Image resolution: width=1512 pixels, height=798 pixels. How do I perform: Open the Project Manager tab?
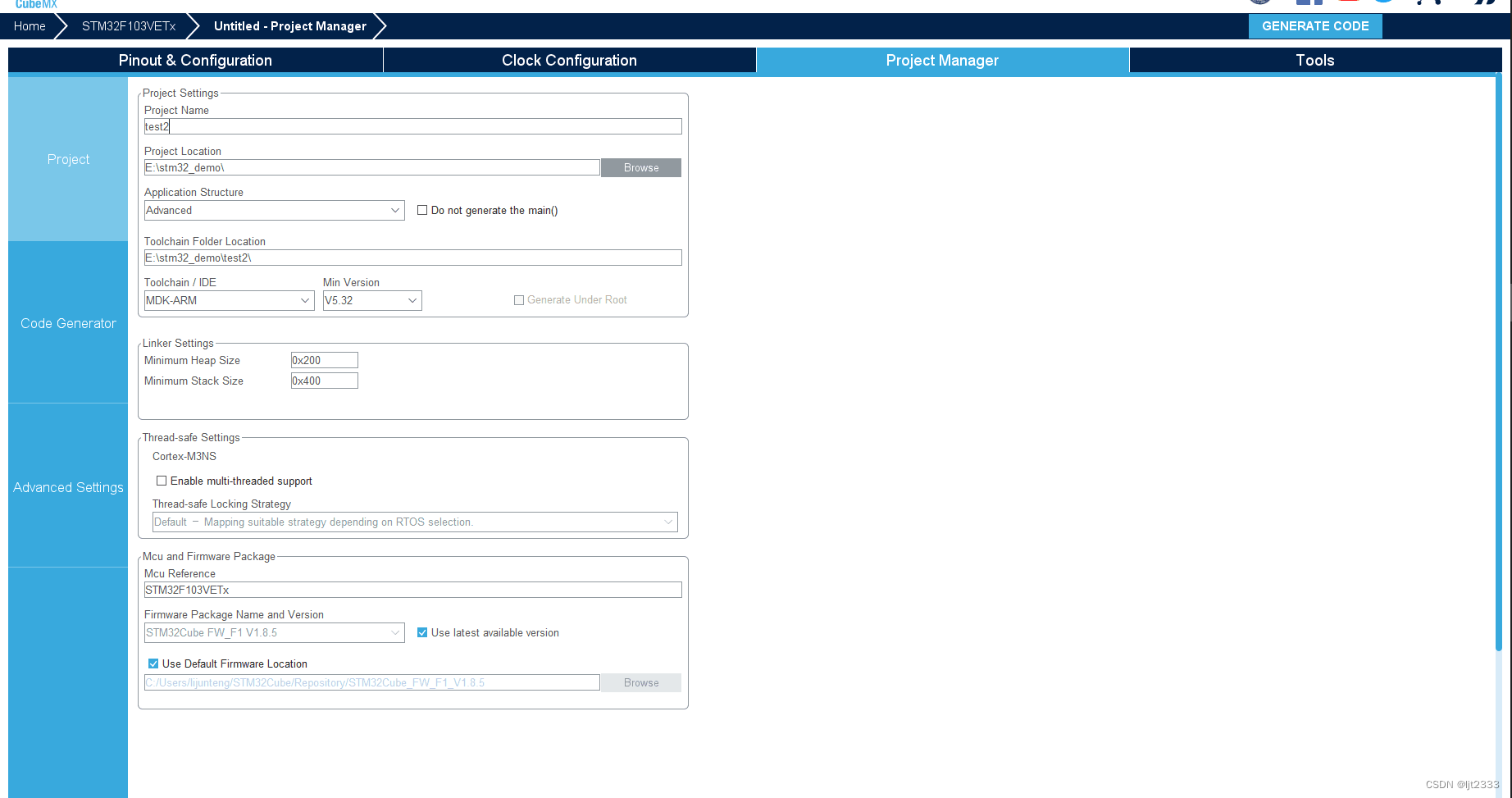point(942,60)
